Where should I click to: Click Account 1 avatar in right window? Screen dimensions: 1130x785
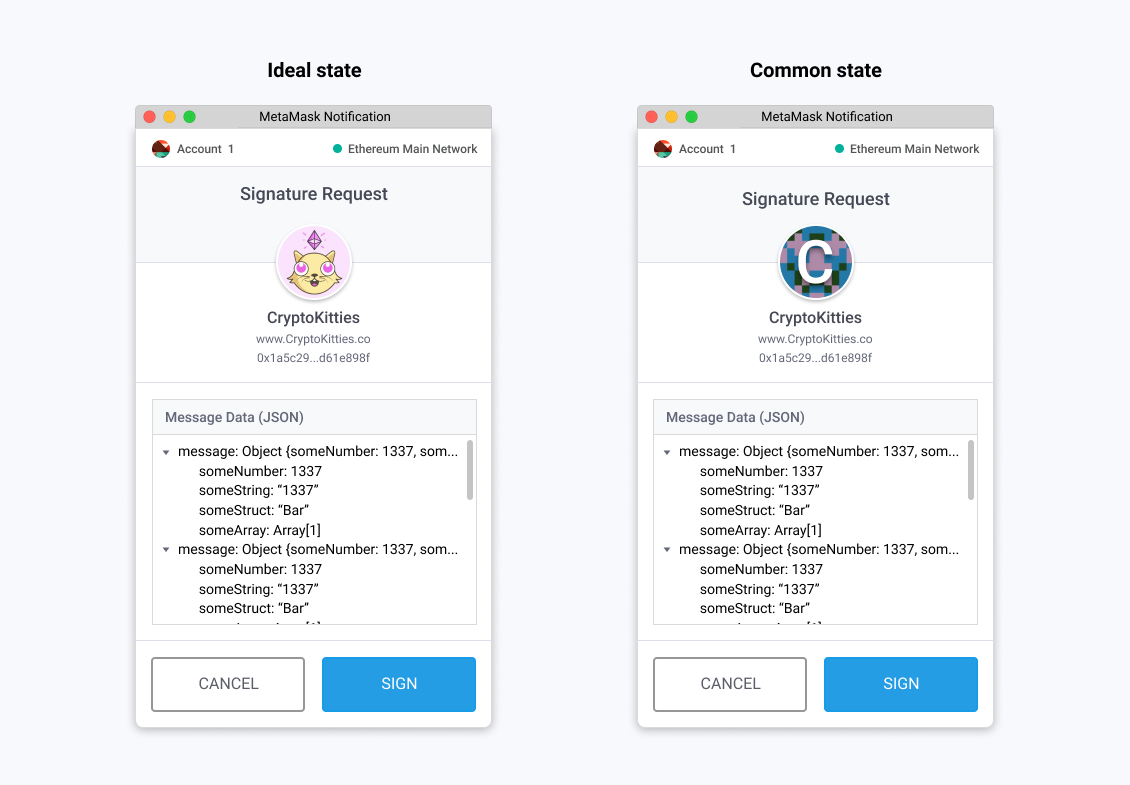(663, 149)
